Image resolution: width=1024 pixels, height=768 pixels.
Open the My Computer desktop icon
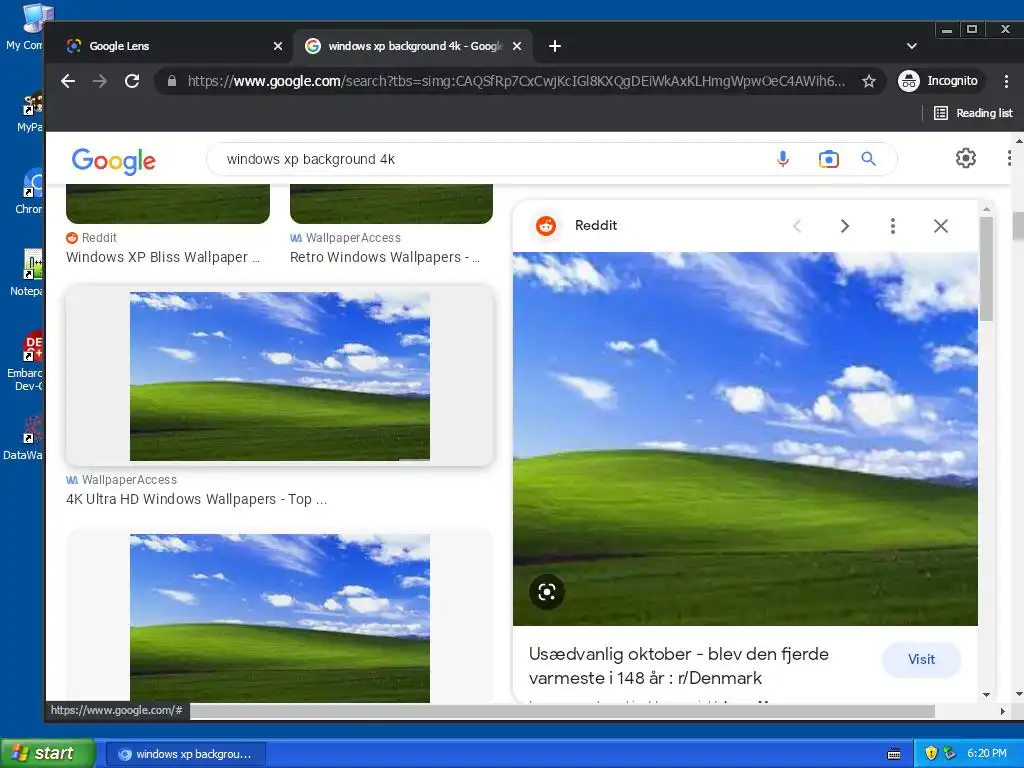(x=26, y=27)
